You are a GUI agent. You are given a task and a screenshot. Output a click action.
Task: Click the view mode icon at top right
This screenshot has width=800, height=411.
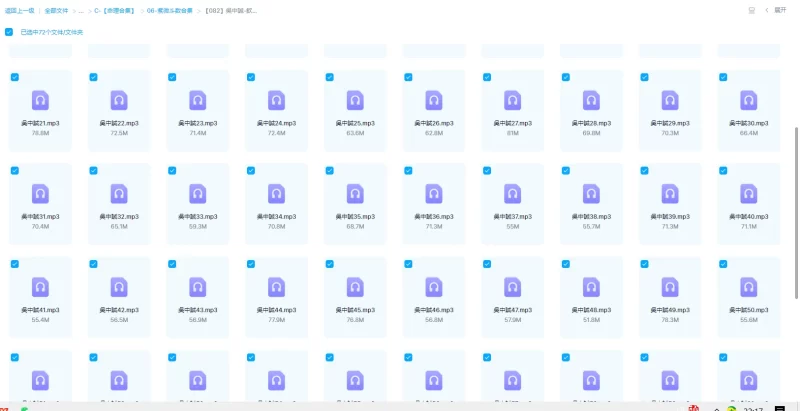[751, 10]
